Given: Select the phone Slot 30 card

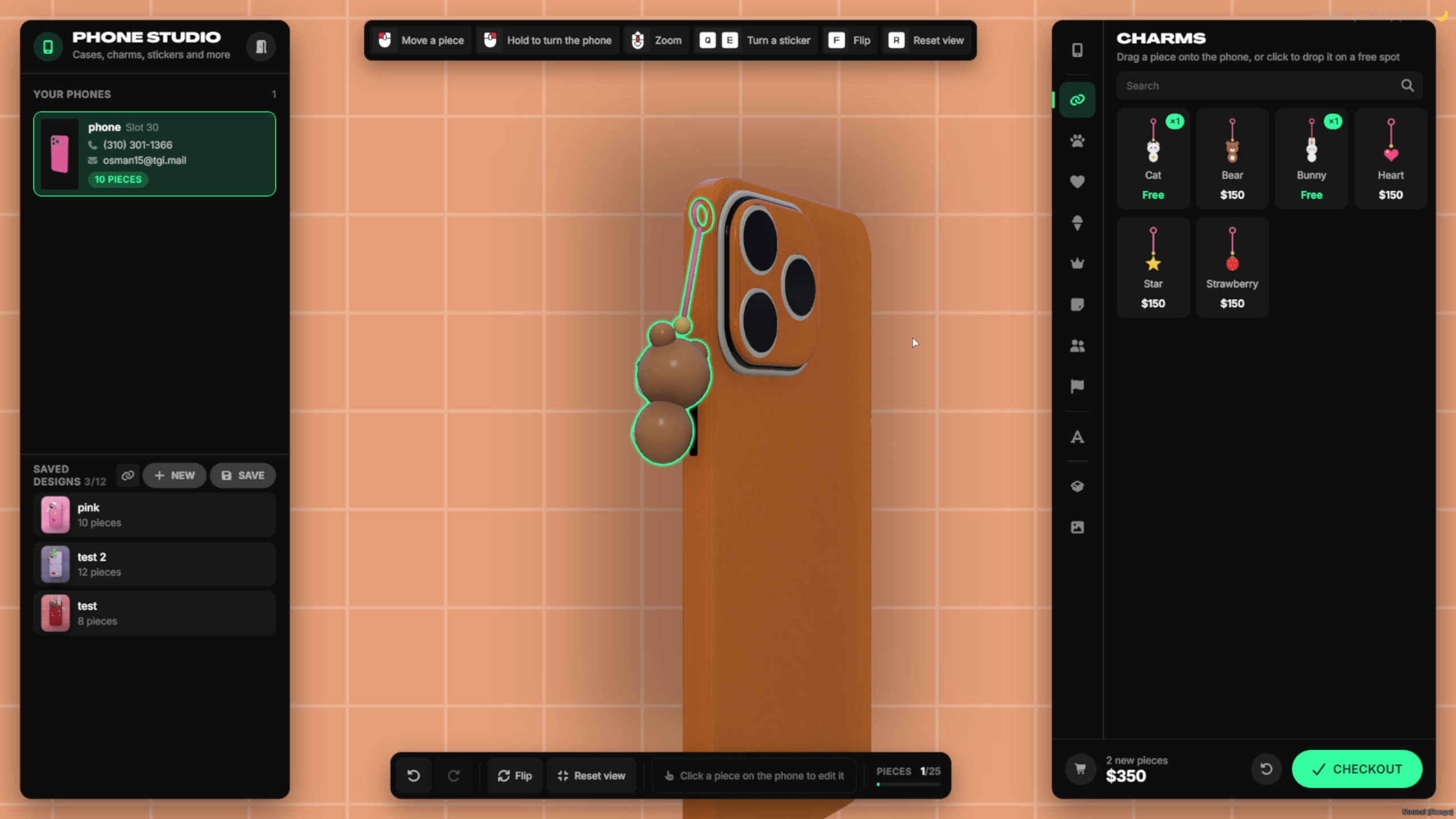Looking at the screenshot, I should point(155,154).
